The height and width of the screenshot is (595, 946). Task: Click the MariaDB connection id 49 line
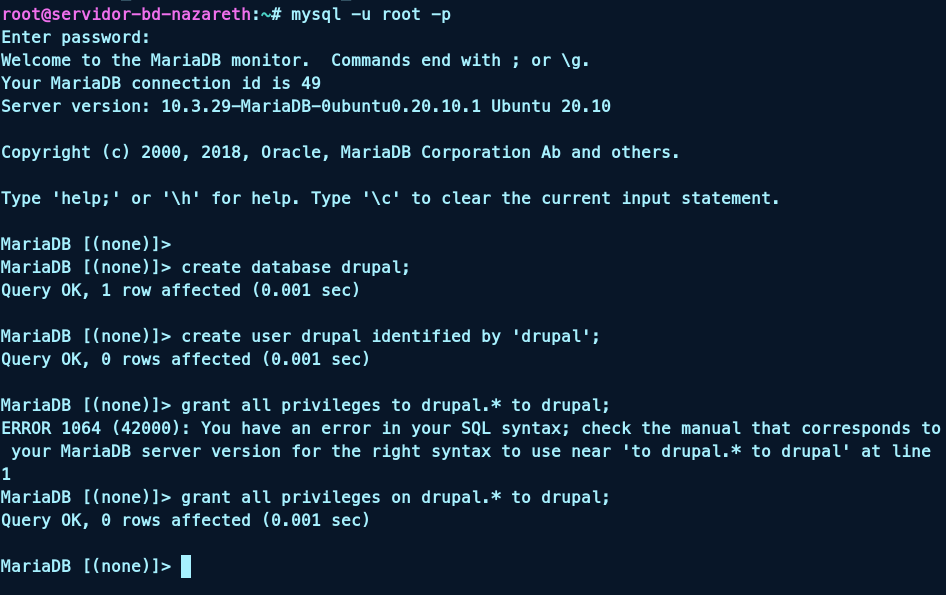[x=160, y=83]
